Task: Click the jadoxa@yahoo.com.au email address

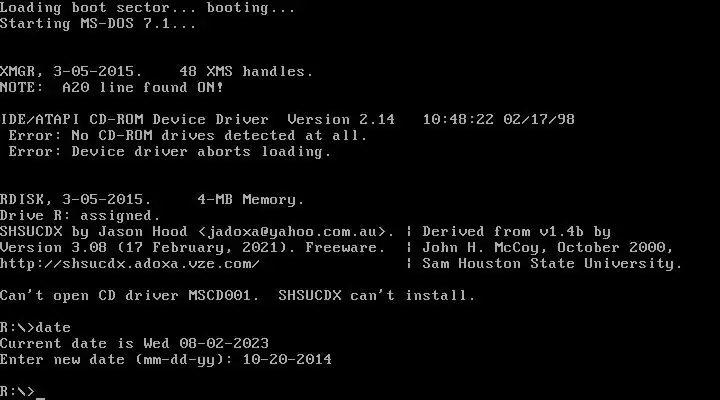Action: [x=296, y=232]
